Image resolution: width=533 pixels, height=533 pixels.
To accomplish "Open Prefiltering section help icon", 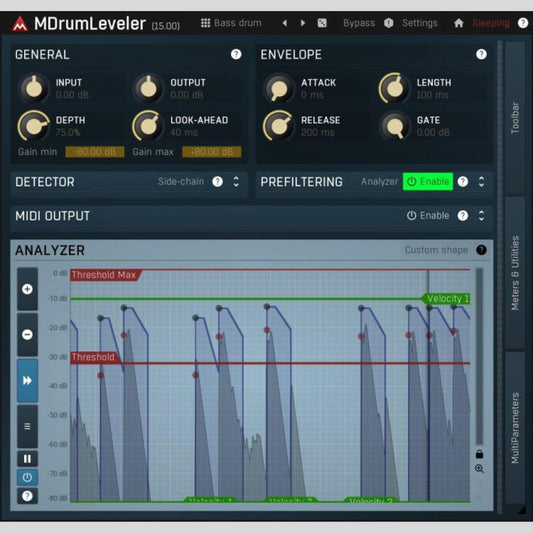I will point(463,182).
